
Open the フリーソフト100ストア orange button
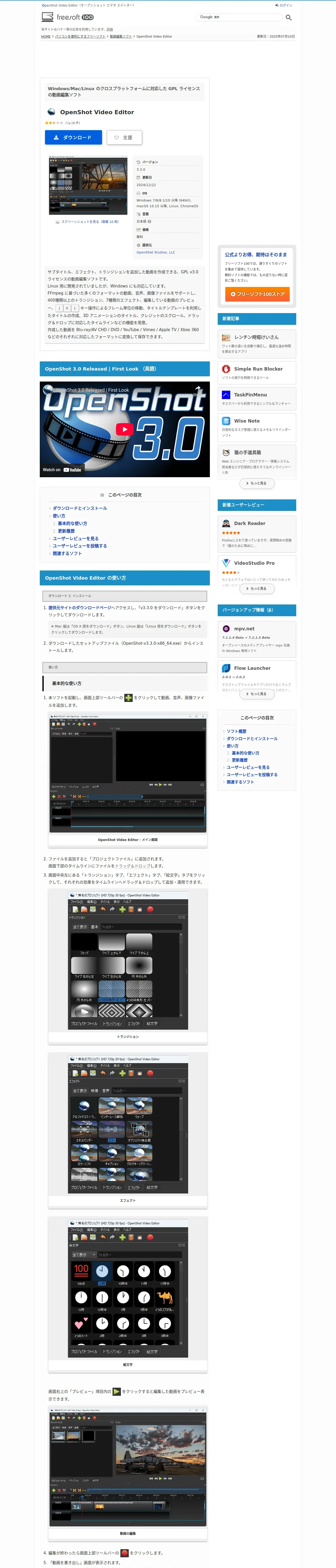257,294
